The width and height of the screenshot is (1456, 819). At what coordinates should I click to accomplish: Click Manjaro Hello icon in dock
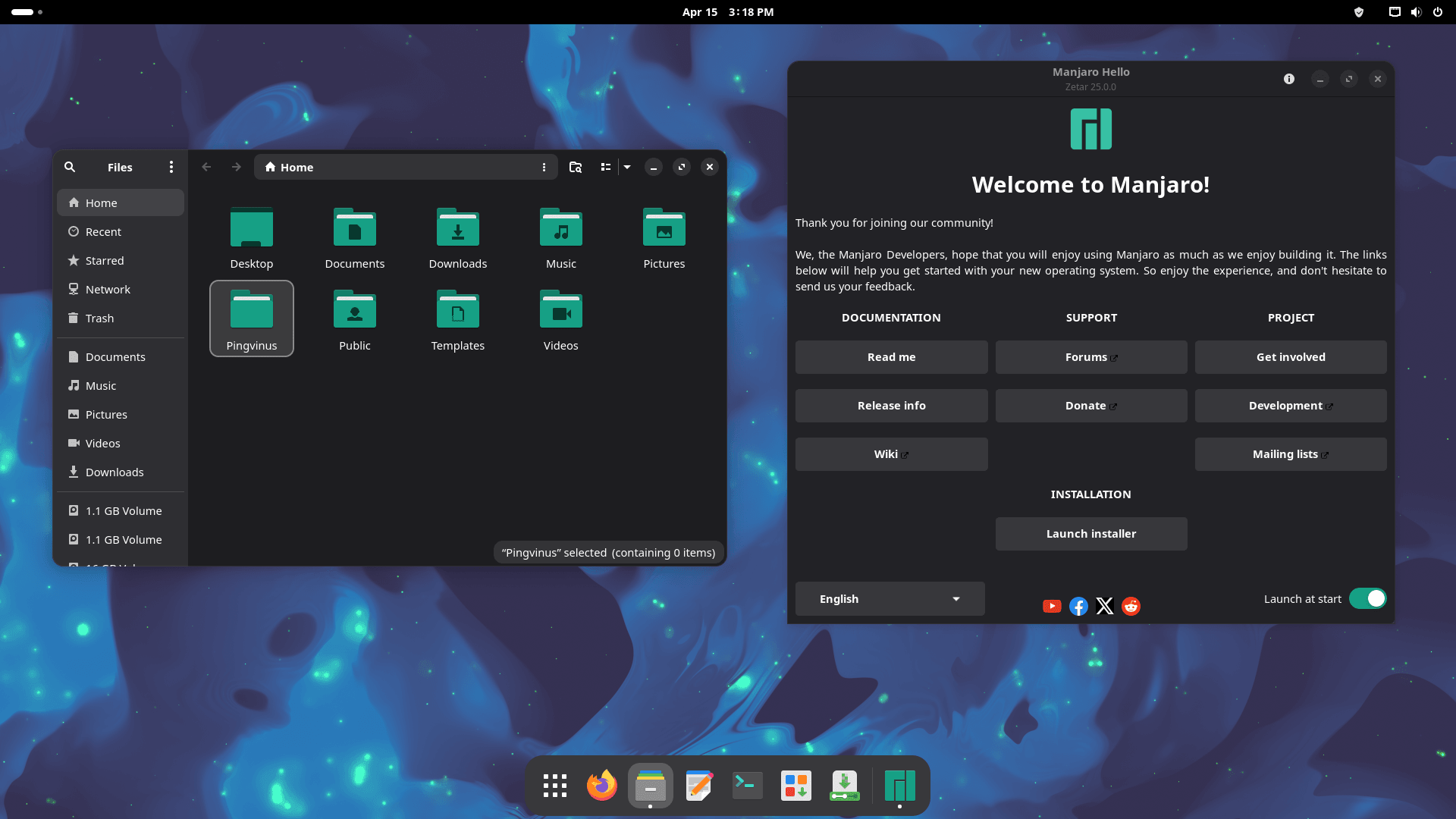(900, 786)
